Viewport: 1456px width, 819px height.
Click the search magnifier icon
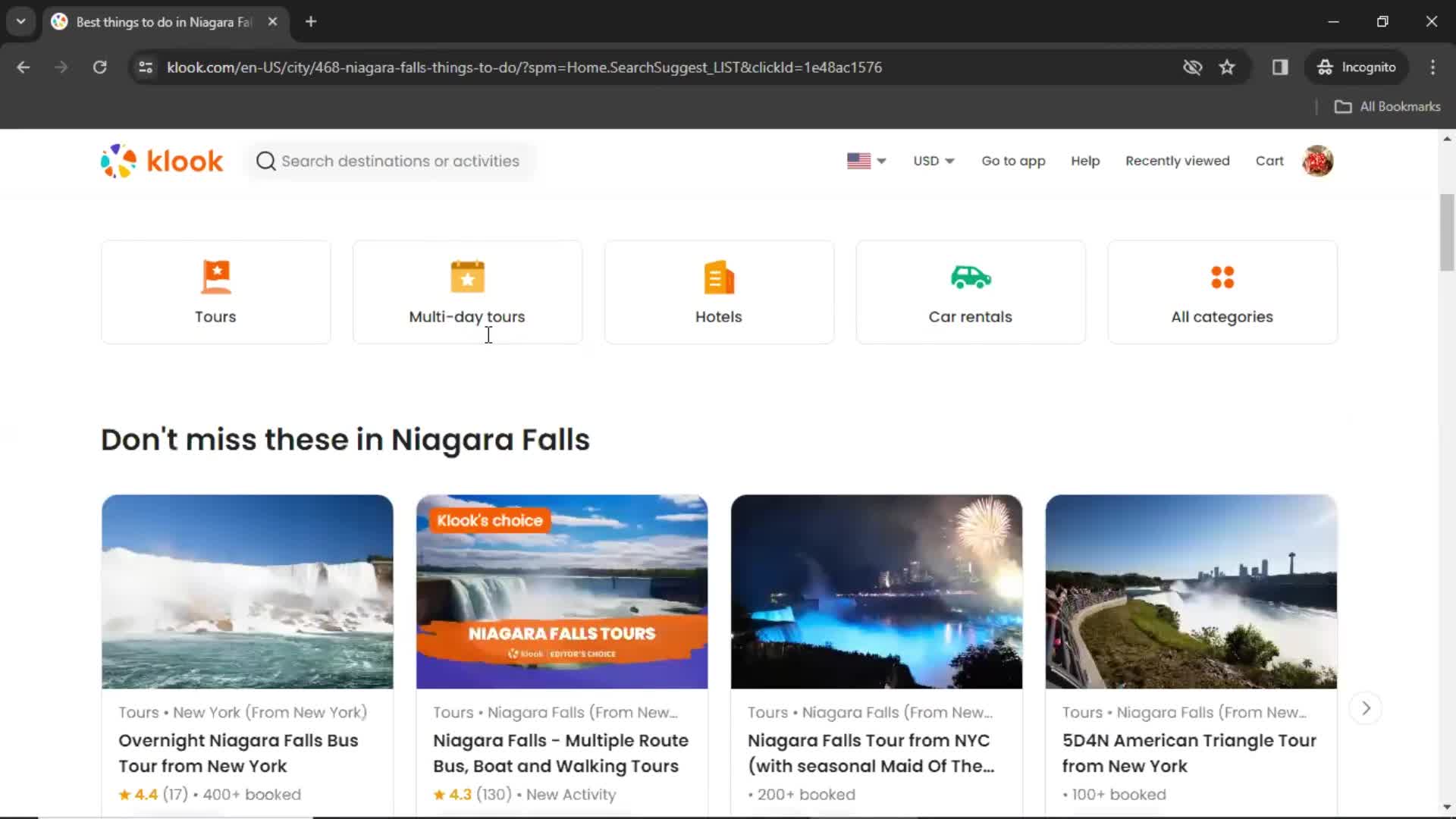pyautogui.click(x=265, y=161)
